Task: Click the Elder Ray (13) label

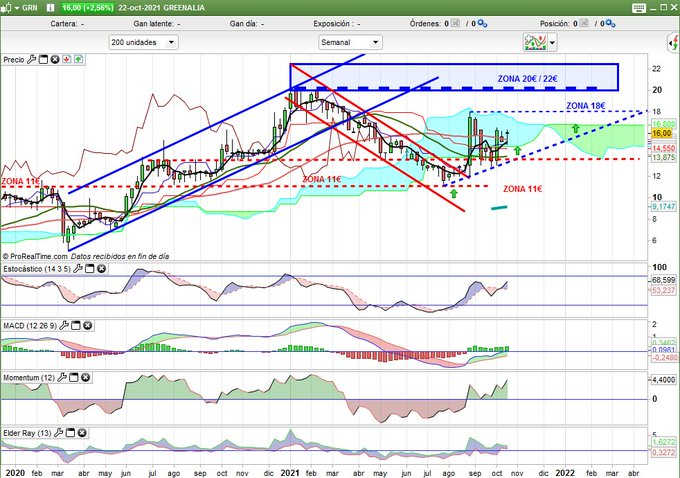Action: [27, 433]
